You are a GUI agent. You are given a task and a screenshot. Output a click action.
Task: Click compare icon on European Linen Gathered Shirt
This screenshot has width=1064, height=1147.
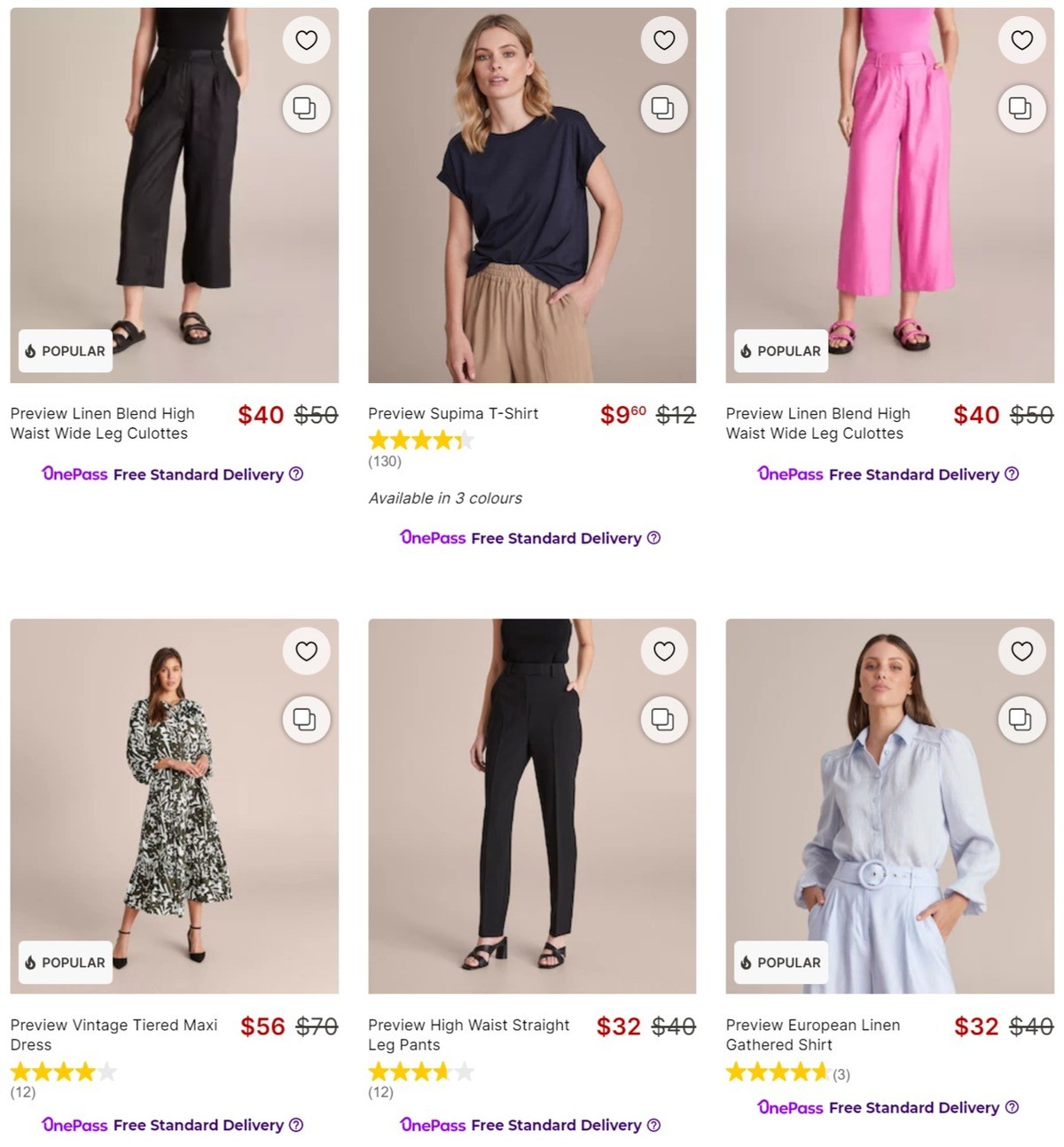[1021, 720]
